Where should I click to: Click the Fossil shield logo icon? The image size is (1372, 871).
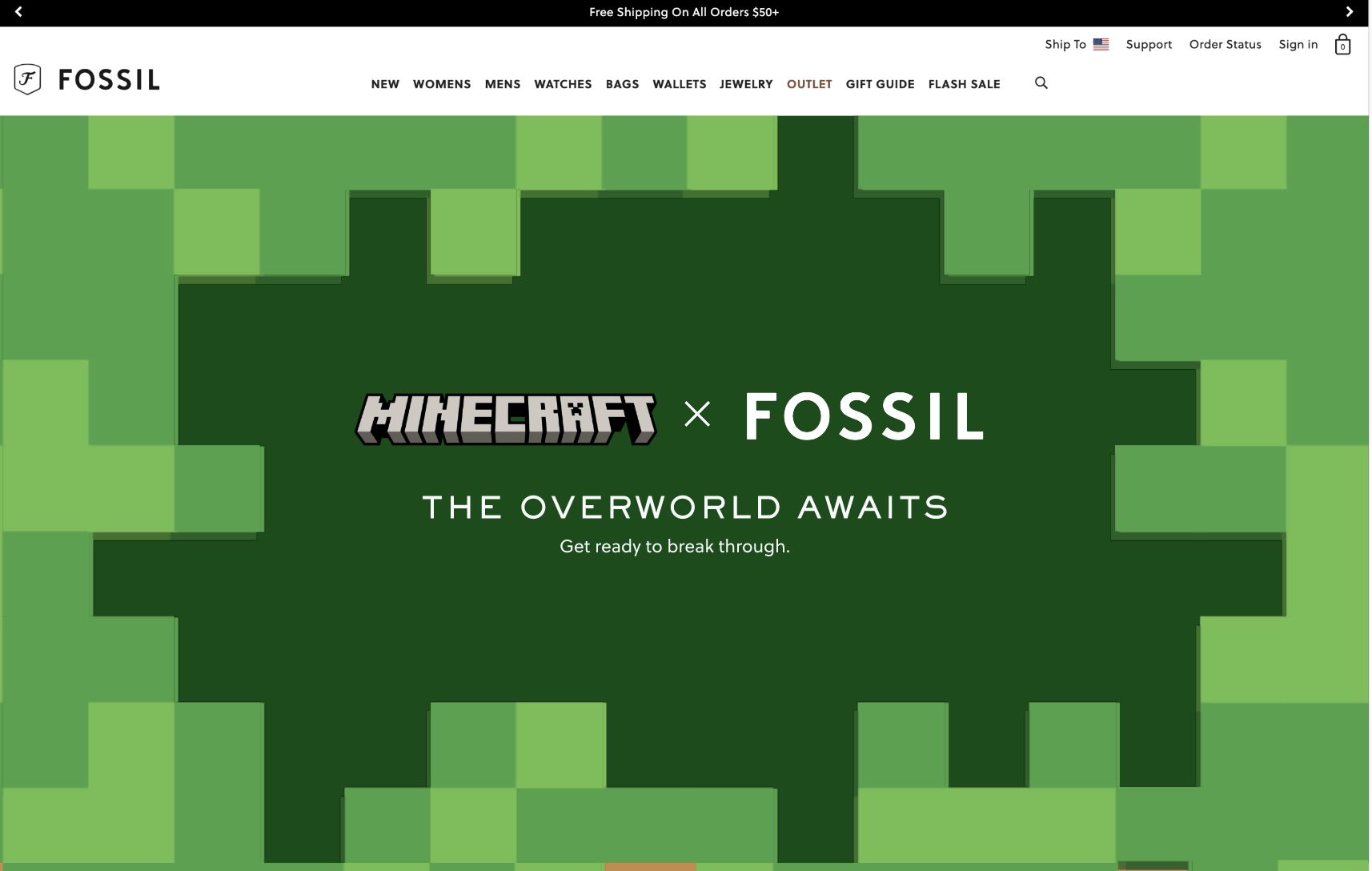27,79
